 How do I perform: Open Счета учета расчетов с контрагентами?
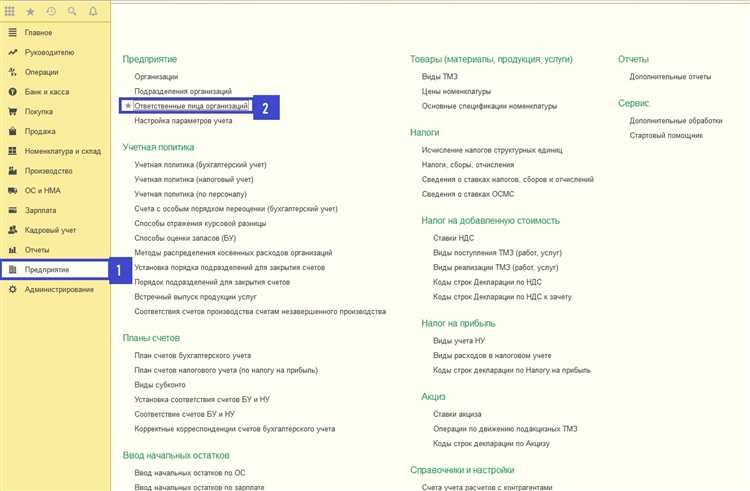point(487,487)
